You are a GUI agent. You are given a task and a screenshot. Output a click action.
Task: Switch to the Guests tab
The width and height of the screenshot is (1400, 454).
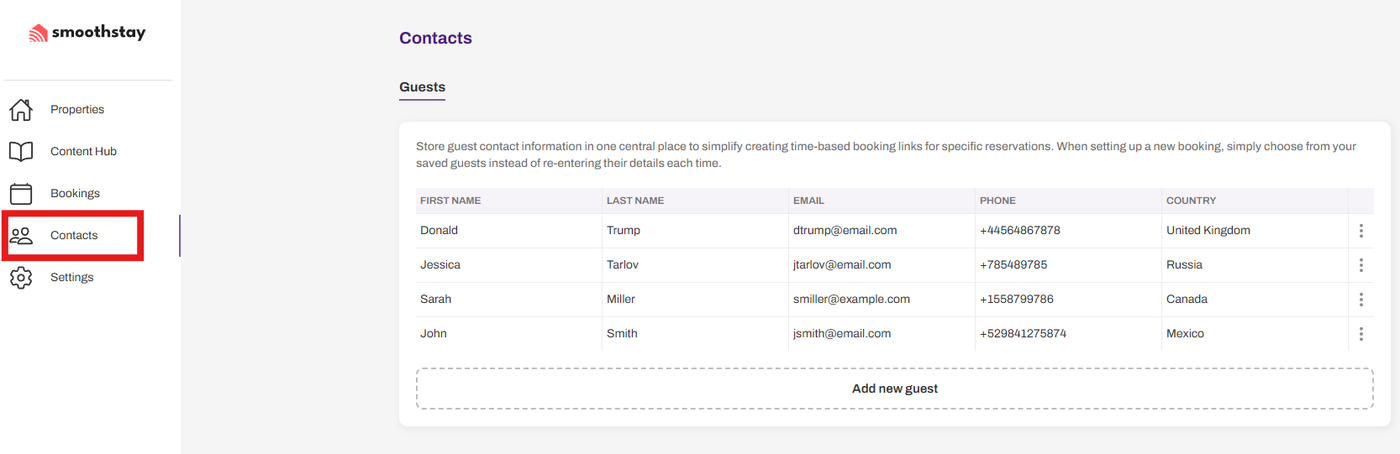422,87
